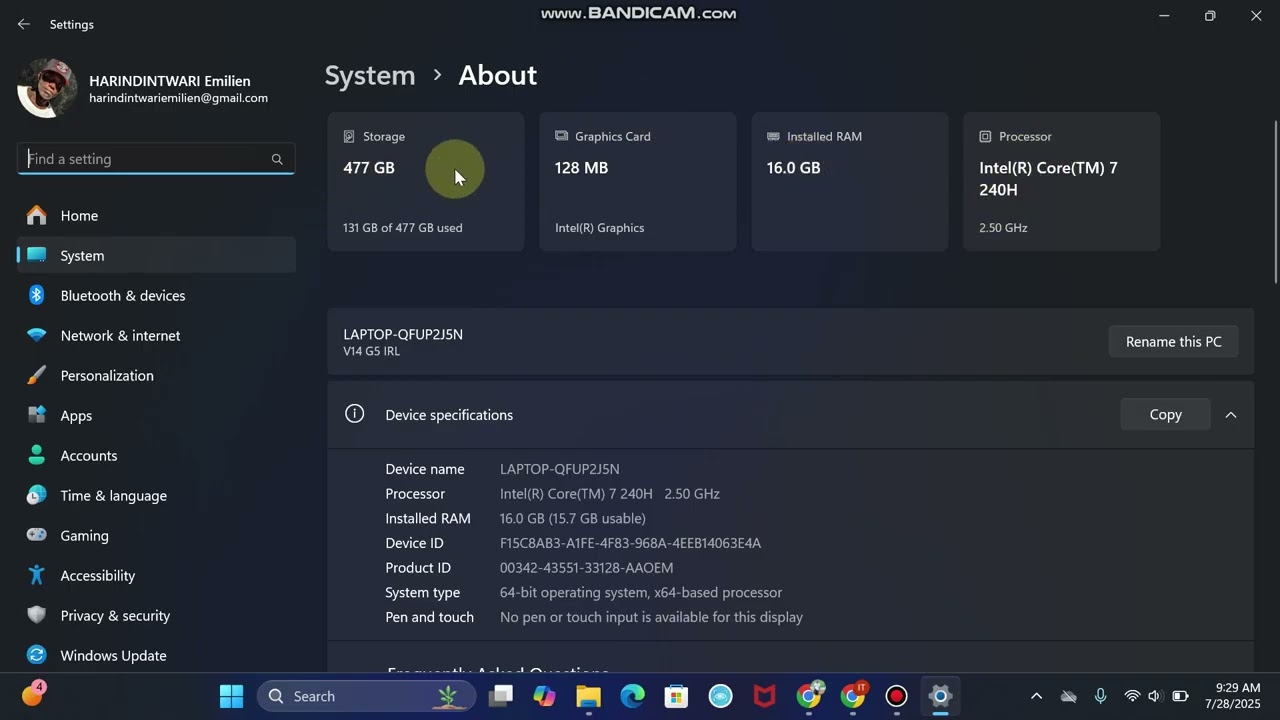Click the Settings window vertical scrollbar
Viewport: 1280px width, 720px height.
[1275, 202]
